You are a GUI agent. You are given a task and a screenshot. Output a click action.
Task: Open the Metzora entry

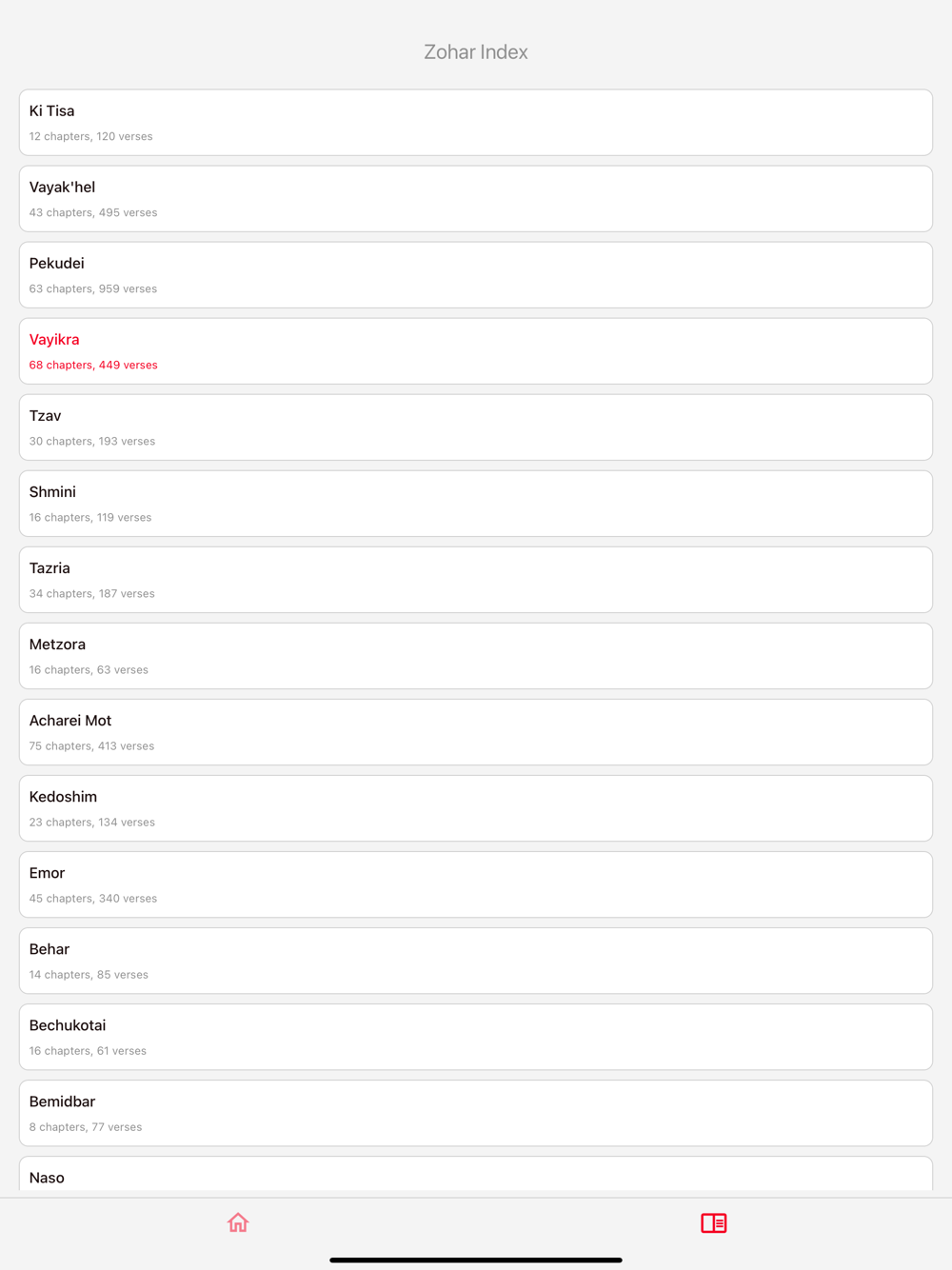pos(476,656)
